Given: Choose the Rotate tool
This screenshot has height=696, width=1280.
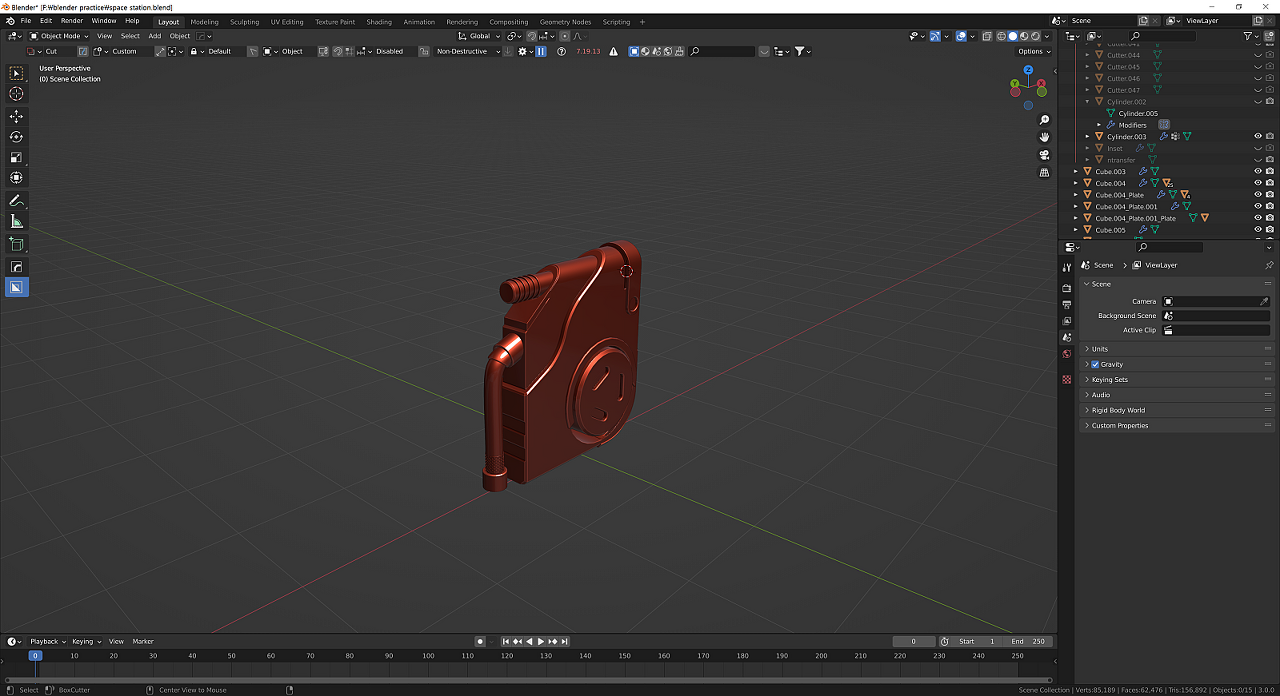Looking at the screenshot, I should pos(16,137).
